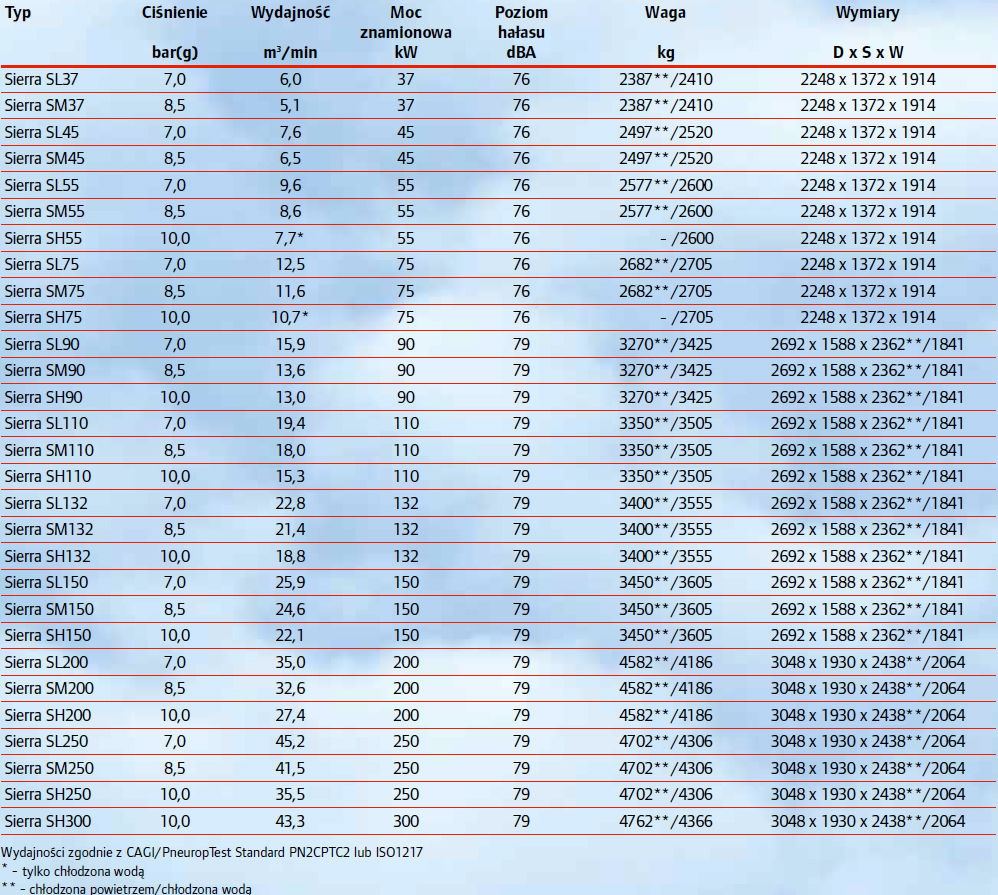Select the 'Sierra SH300' type cell
Screen dimensions: 998x895
[48, 821]
